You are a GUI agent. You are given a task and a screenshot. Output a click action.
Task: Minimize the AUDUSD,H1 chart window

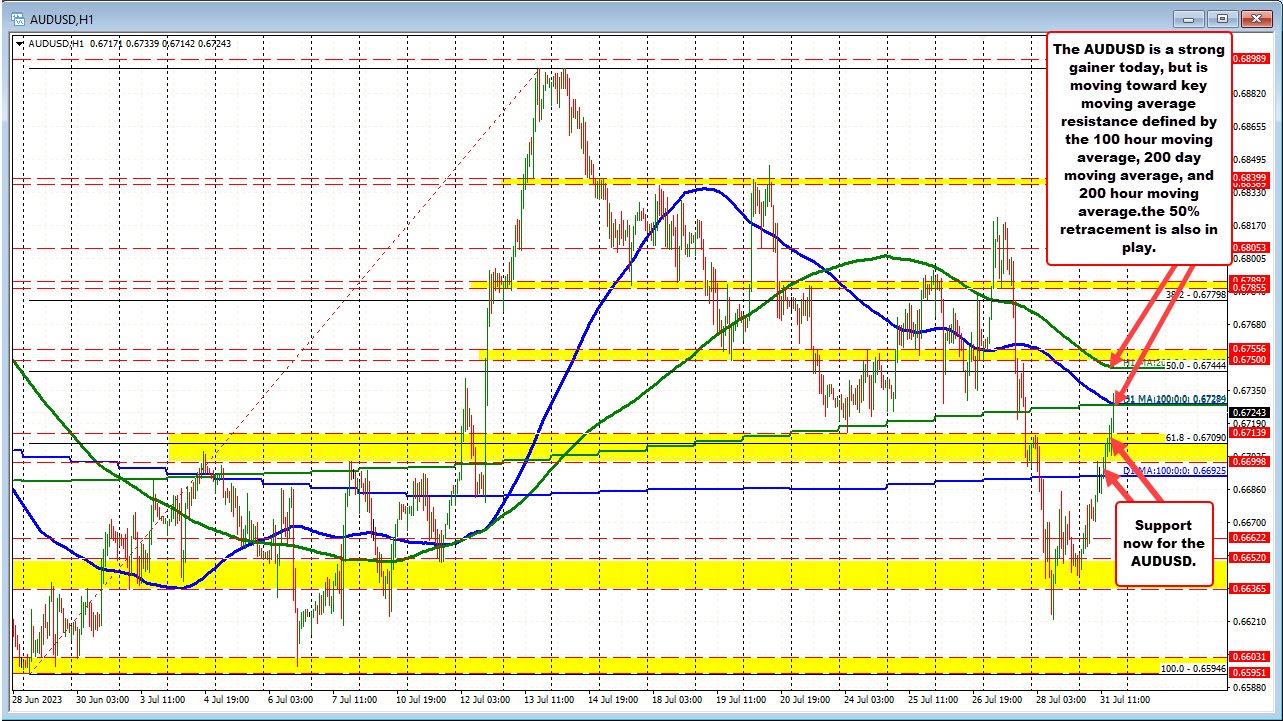(x=1189, y=18)
